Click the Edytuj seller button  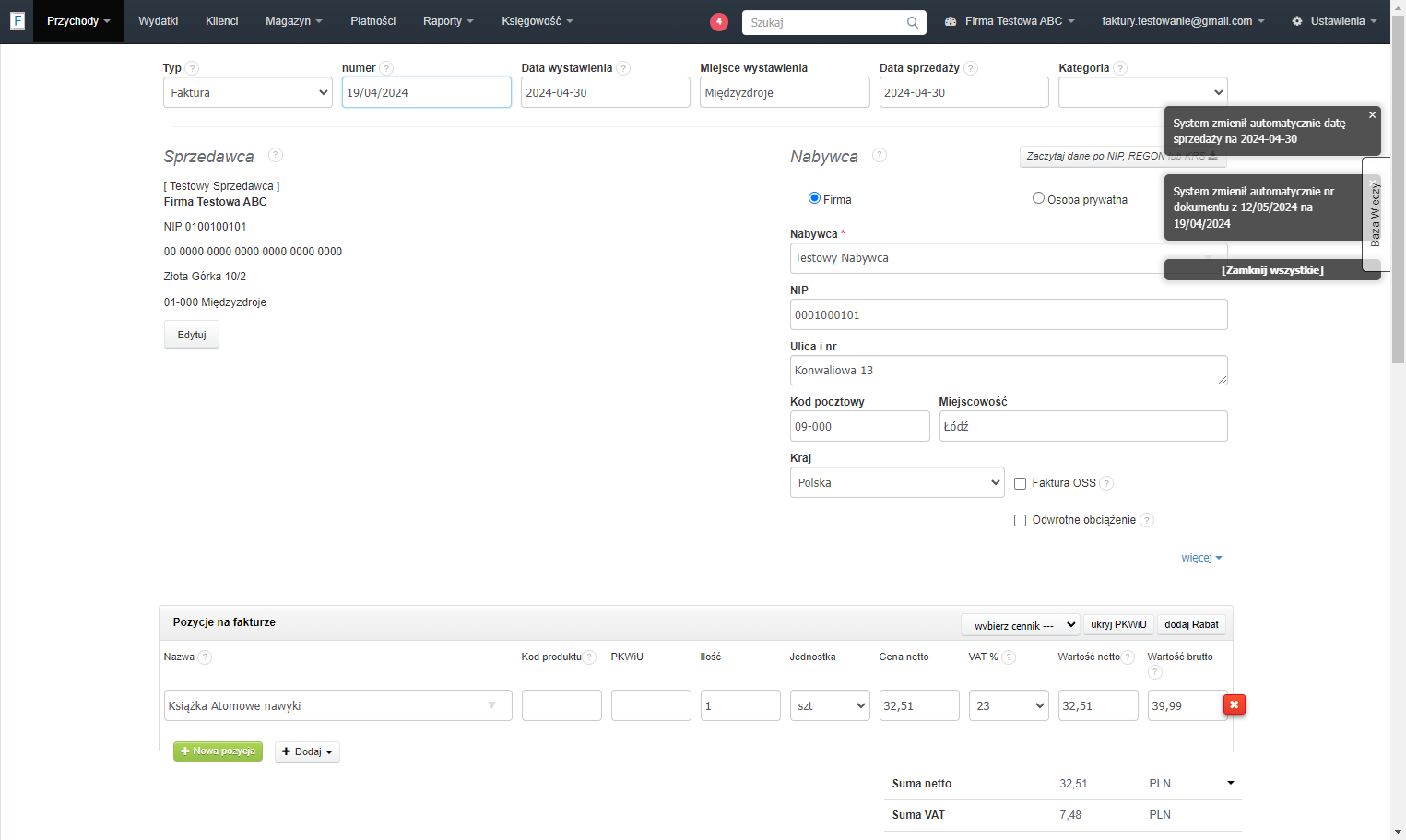pyautogui.click(x=192, y=335)
